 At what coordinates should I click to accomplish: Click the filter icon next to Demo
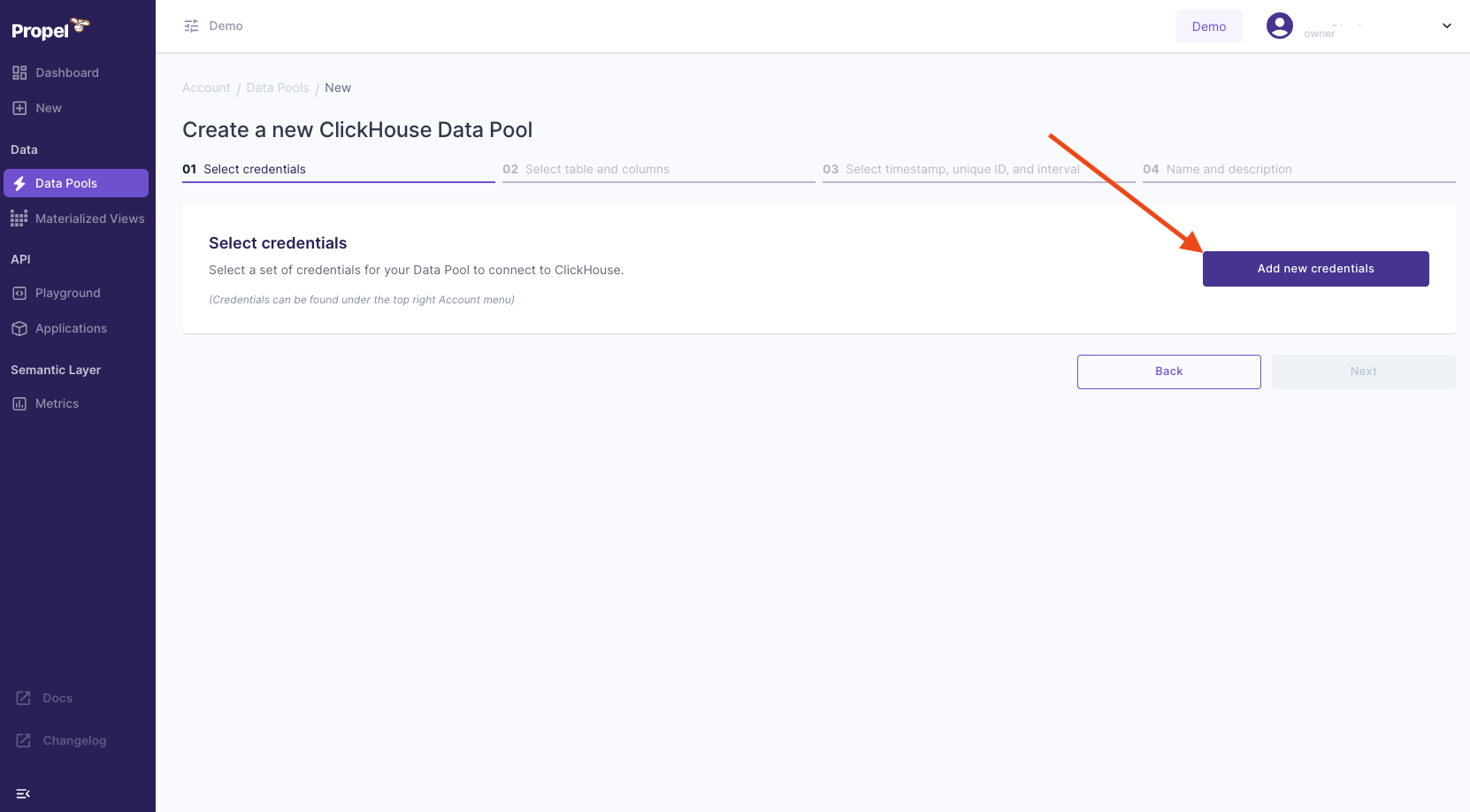(191, 26)
